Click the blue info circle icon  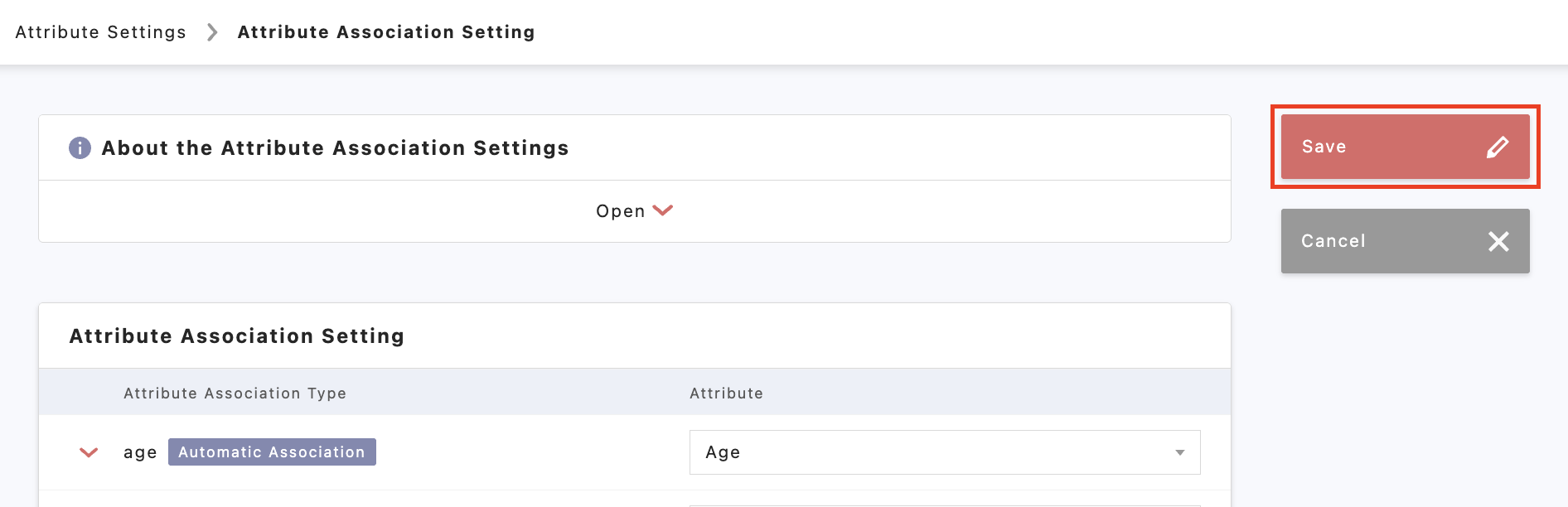coord(80,148)
